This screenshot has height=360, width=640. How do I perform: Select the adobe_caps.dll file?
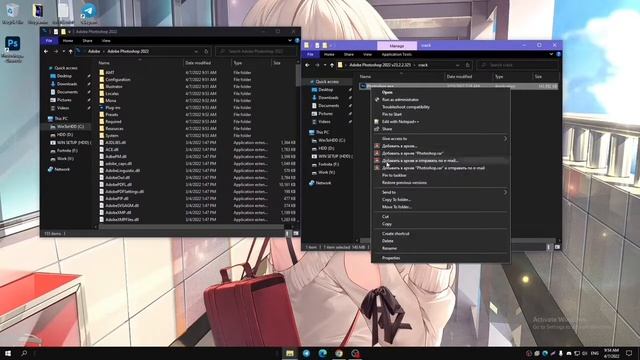[118, 163]
